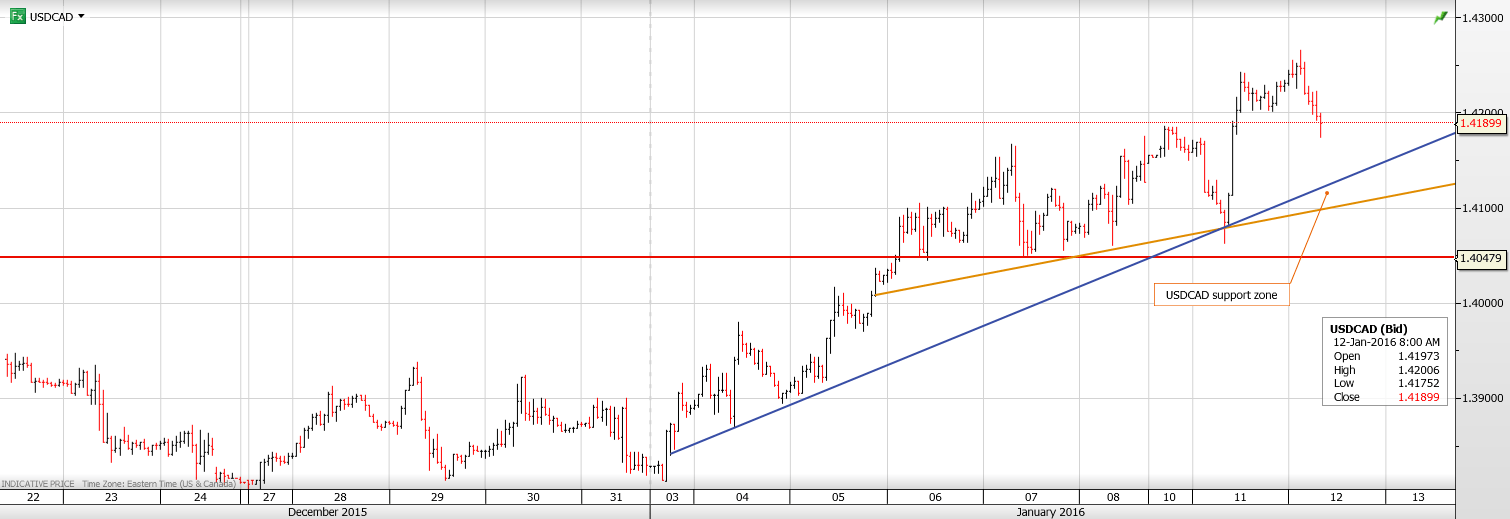The height and width of the screenshot is (519, 1510).
Task: Click date 28 on the time axis
Action: [x=340, y=497]
